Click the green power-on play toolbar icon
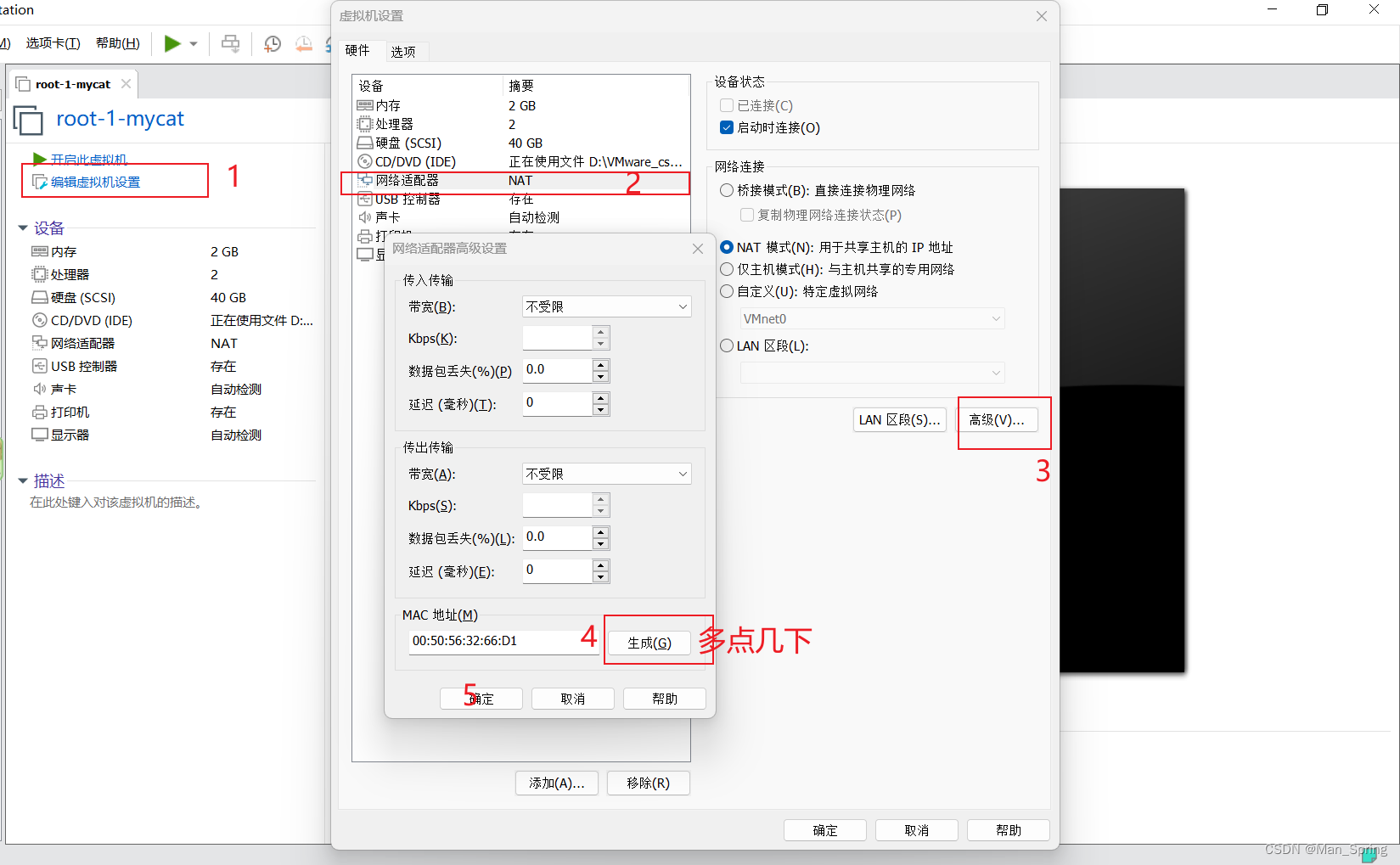 coord(172,43)
